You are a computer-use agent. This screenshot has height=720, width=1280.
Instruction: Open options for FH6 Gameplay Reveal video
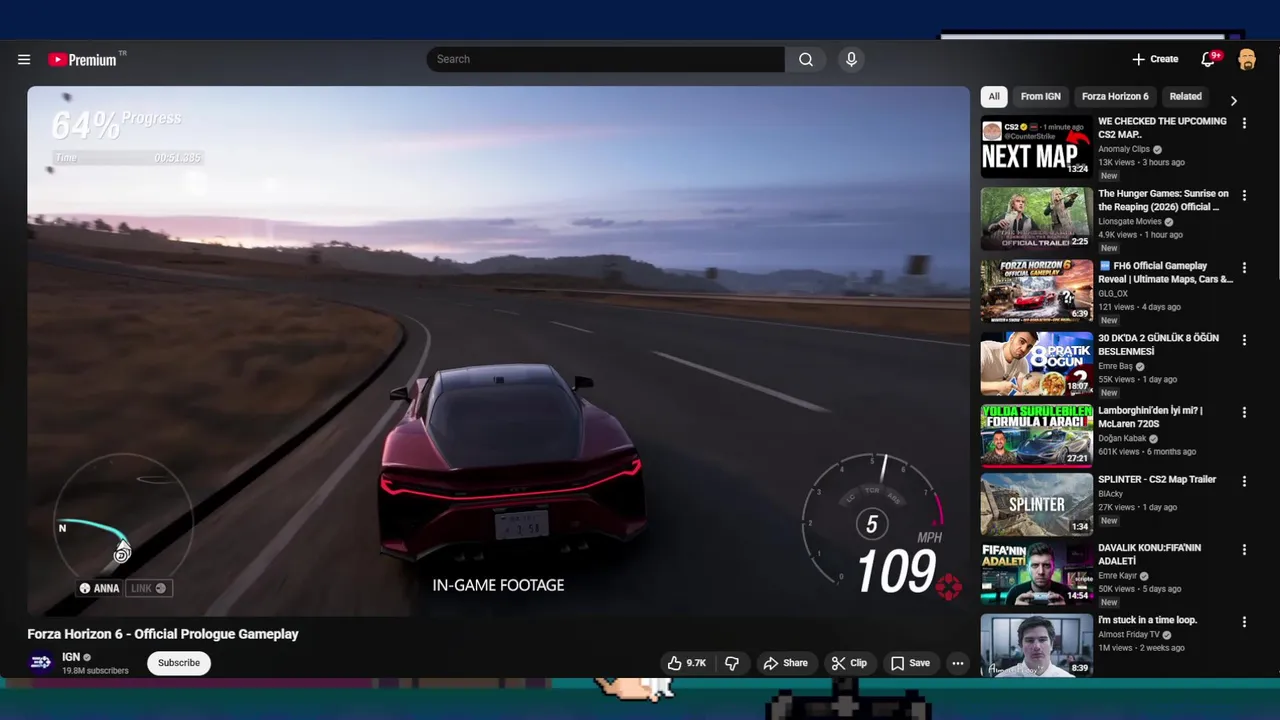tap(1244, 268)
